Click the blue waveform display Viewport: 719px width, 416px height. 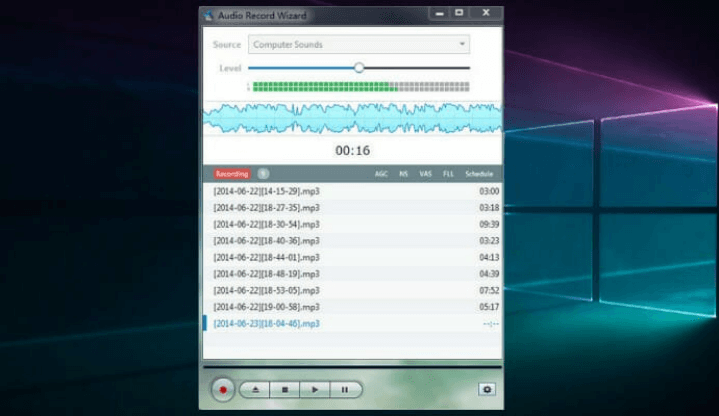(x=353, y=118)
